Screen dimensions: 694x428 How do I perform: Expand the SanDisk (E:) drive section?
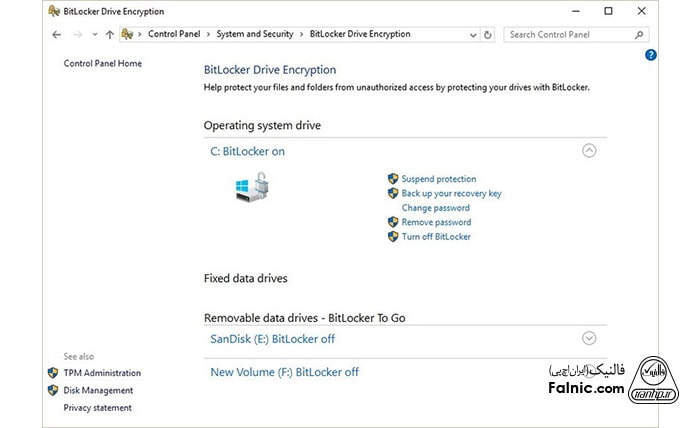click(x=589, y=338)
